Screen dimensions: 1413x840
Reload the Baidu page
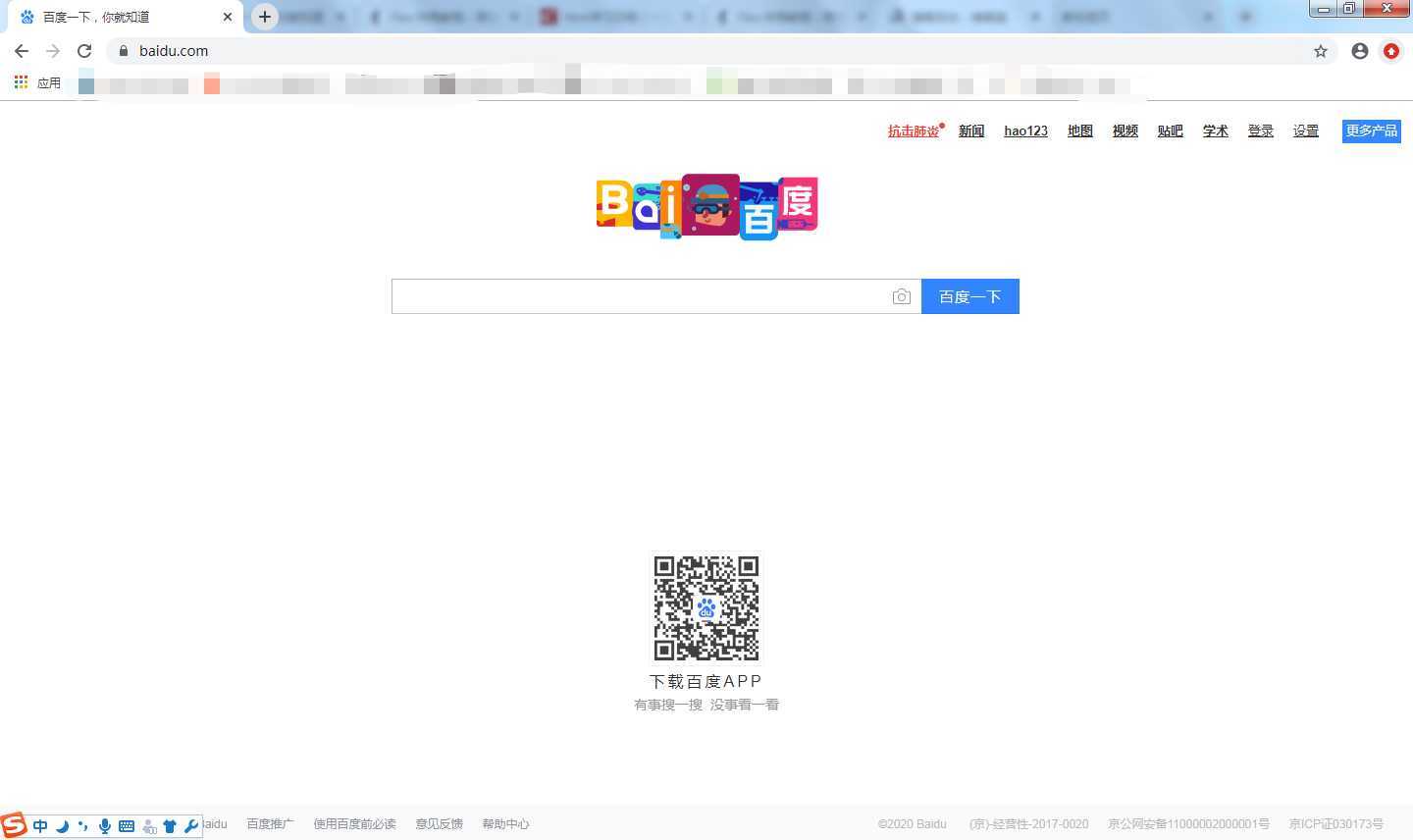pyautogui.click(x=84, y=51)
